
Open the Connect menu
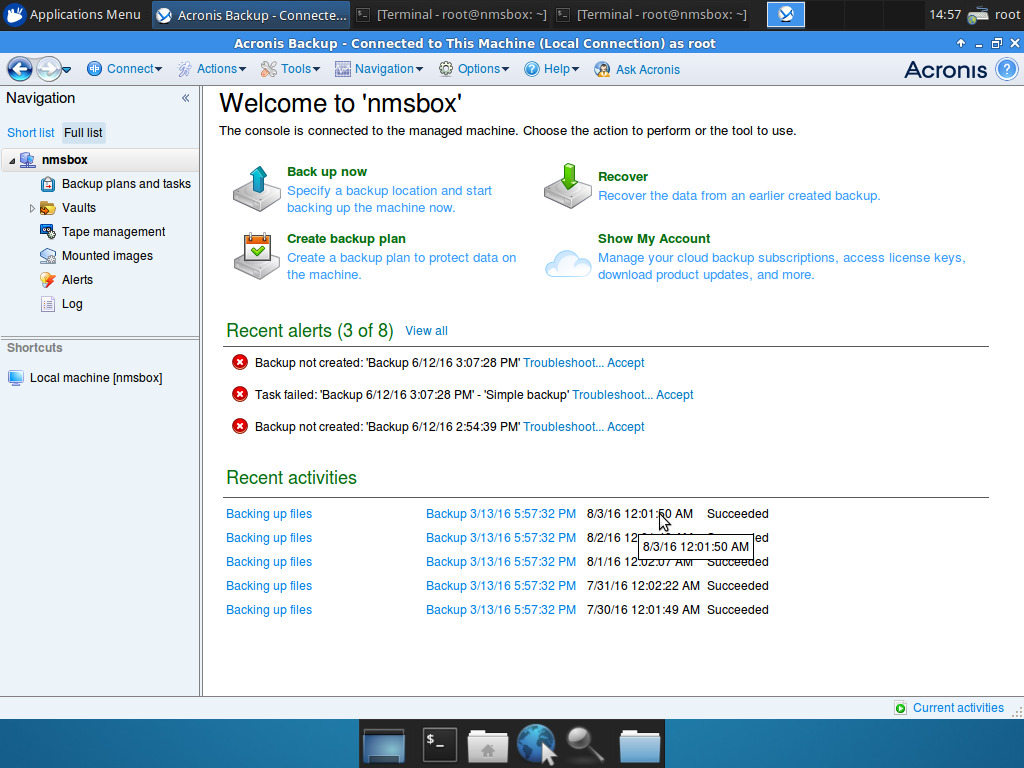point(124,69)
